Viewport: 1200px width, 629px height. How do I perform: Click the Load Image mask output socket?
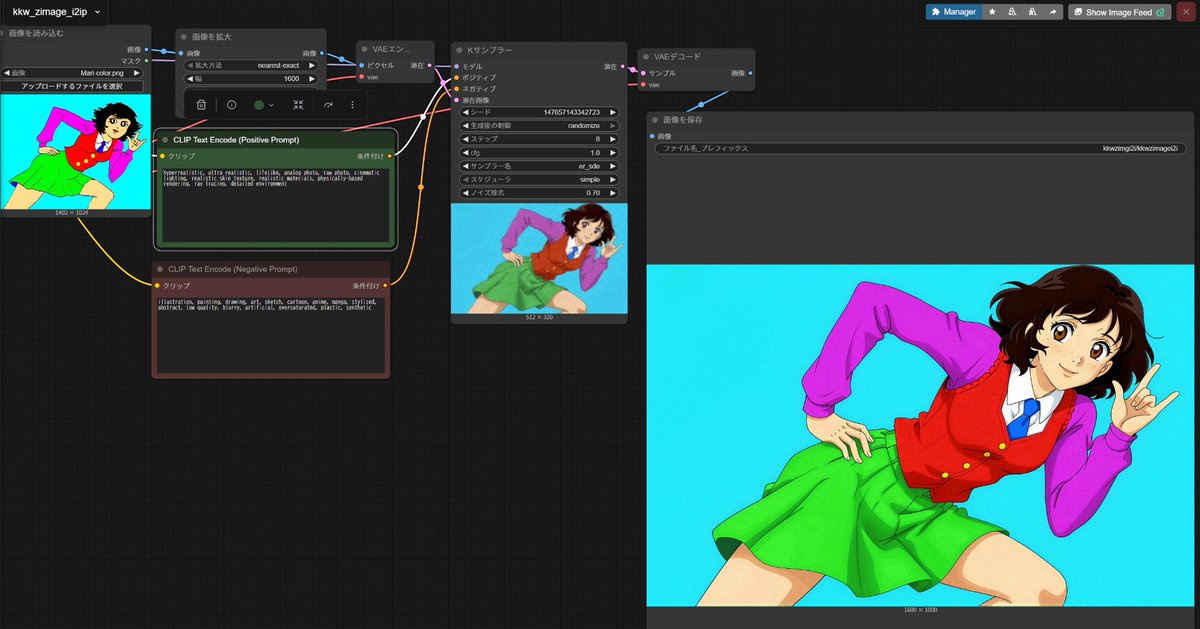pos(147,60)
